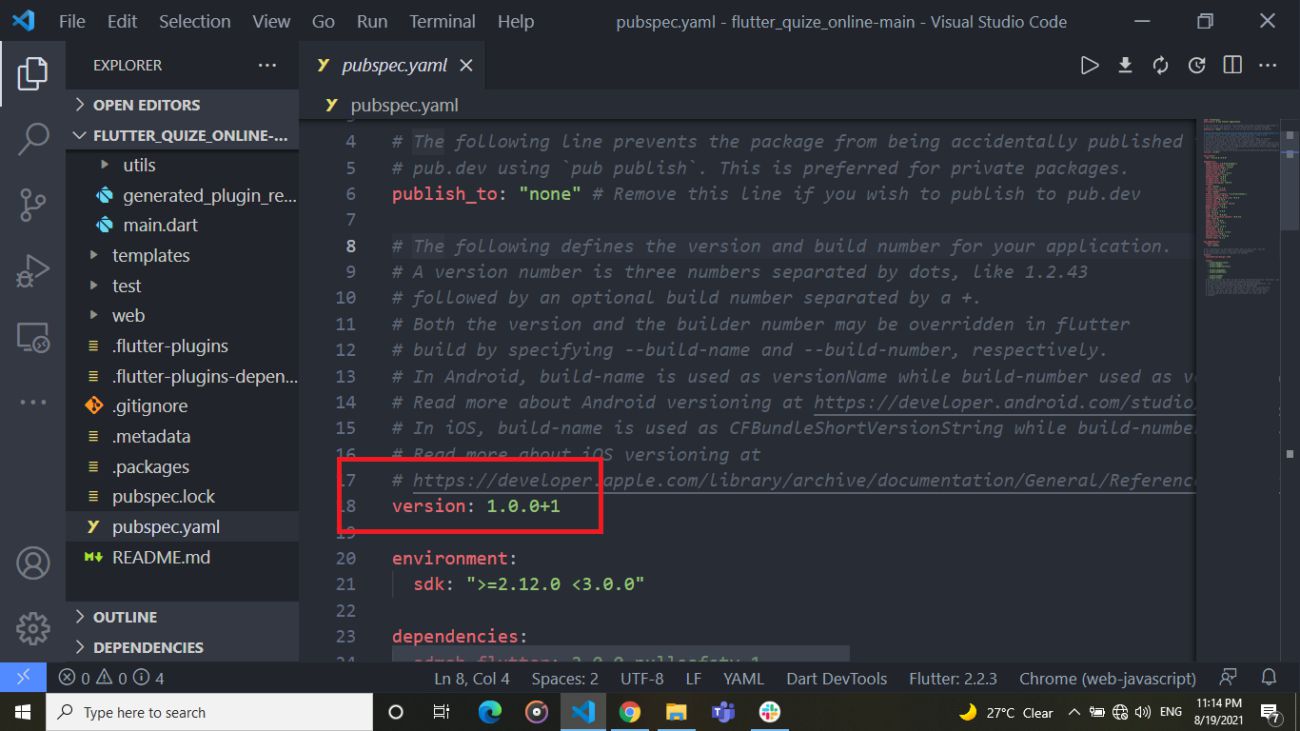Click the Accounts icon in activity bar
Screen dimensions: 1300x731
tap(33, 563)
